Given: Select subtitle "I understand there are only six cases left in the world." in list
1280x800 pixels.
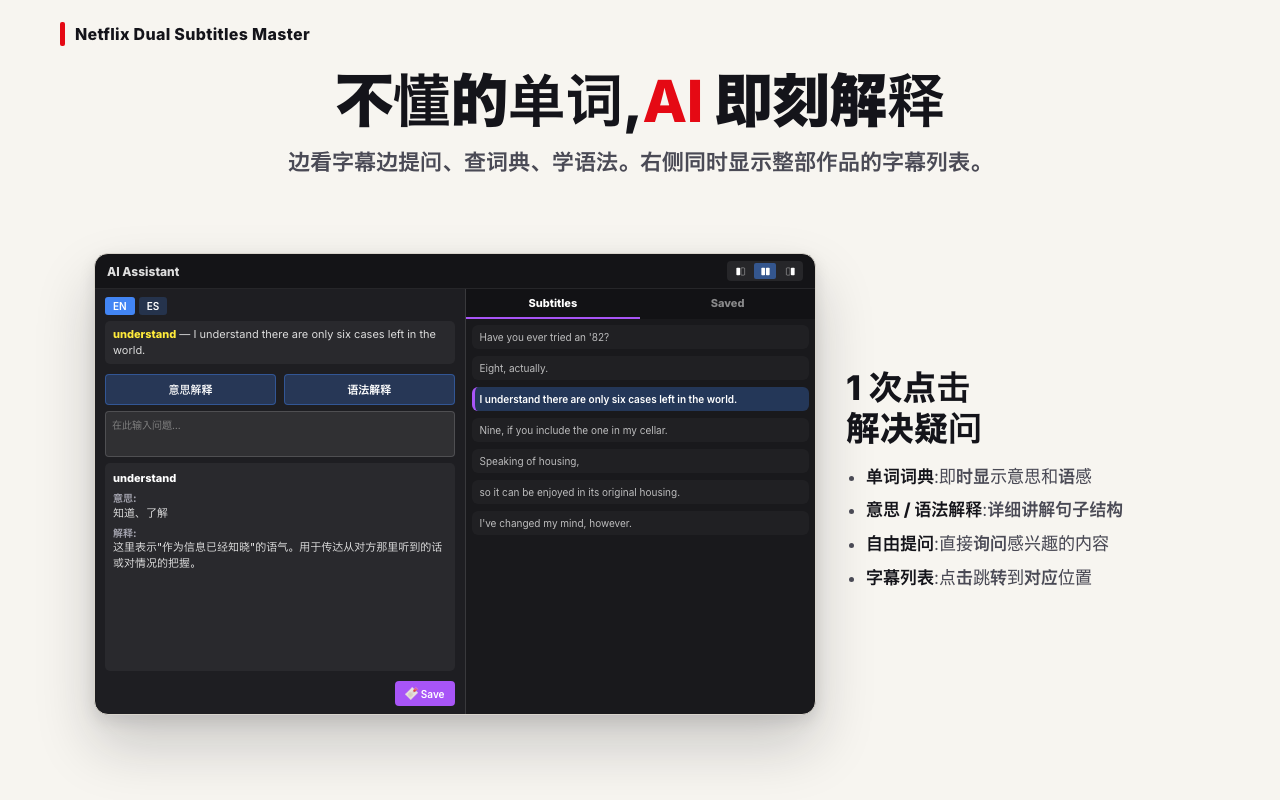Looking at the screenshot, I should [640, 399].
